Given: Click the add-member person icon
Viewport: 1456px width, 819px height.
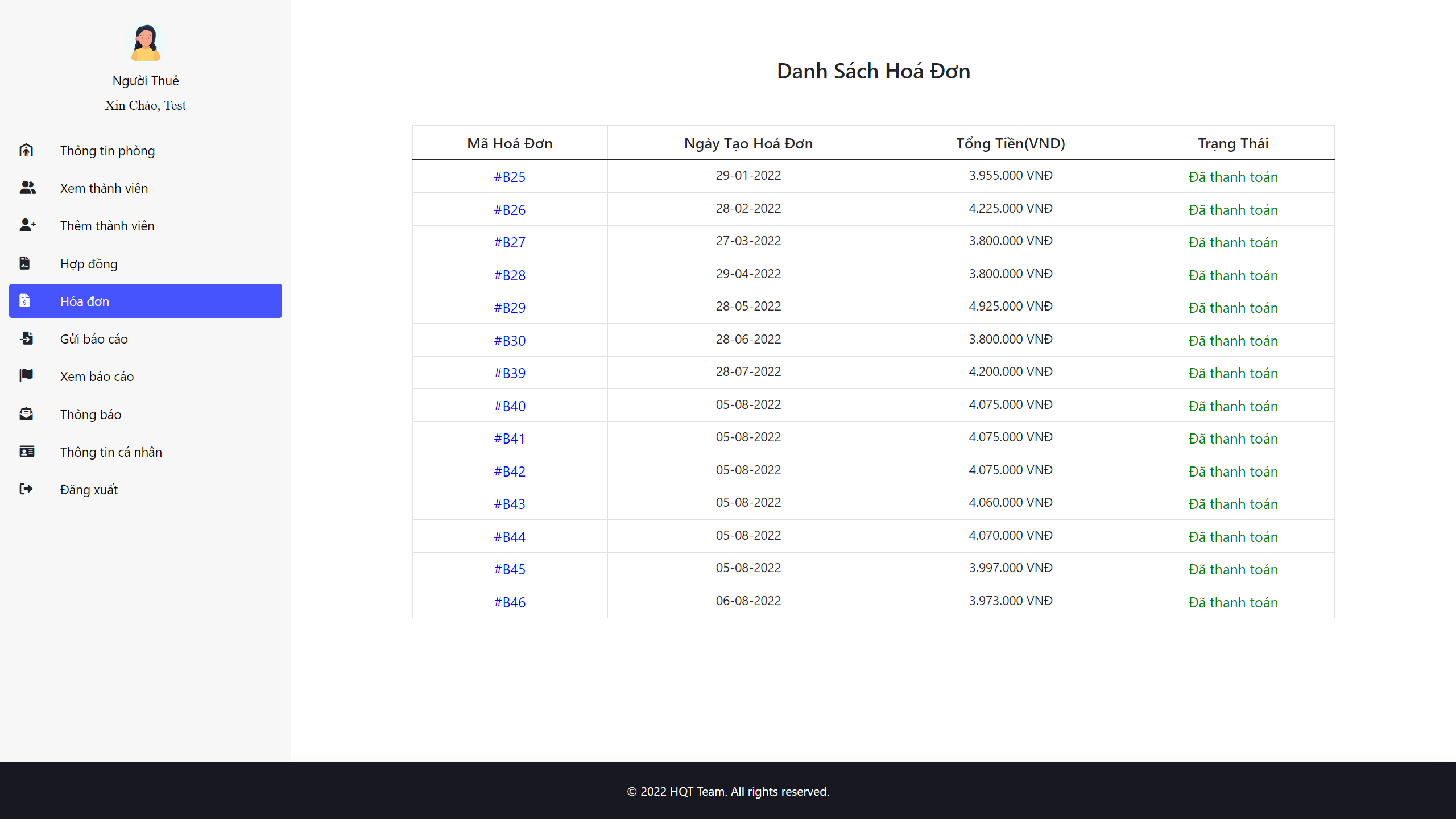Looking at the screenshot, I should point(27,225).
